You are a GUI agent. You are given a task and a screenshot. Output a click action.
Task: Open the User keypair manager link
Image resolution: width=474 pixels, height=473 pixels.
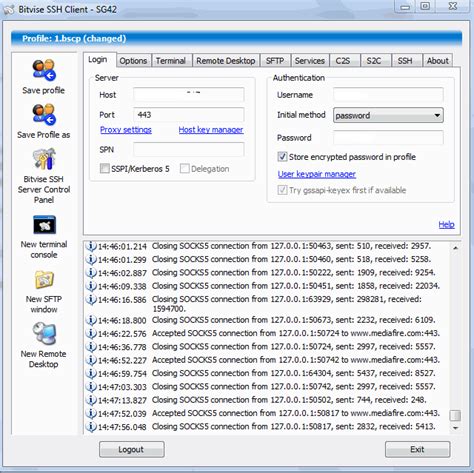317,174
